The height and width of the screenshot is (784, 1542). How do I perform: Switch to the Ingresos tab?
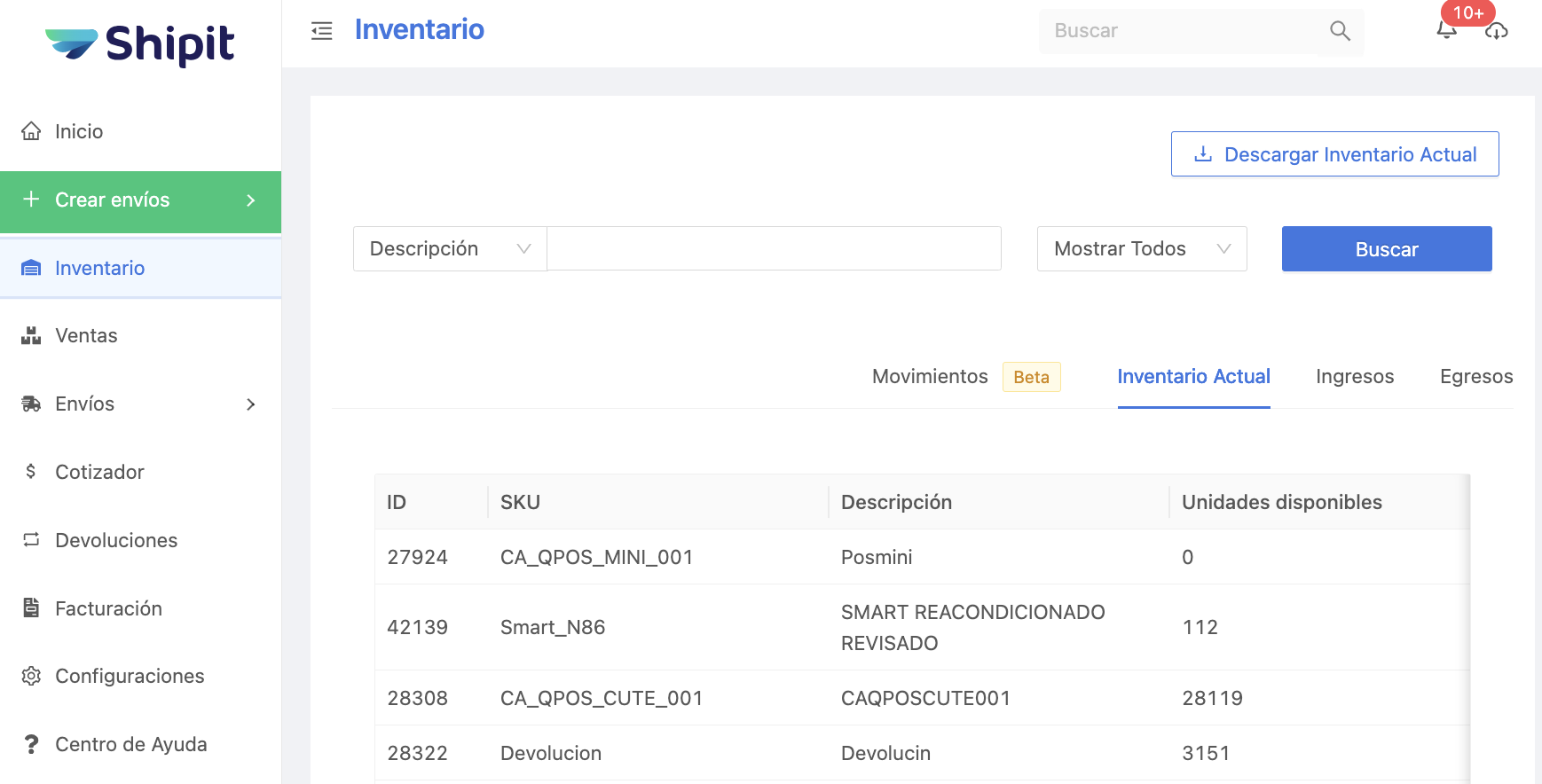pyautogui.click(x=1354, y=377)
